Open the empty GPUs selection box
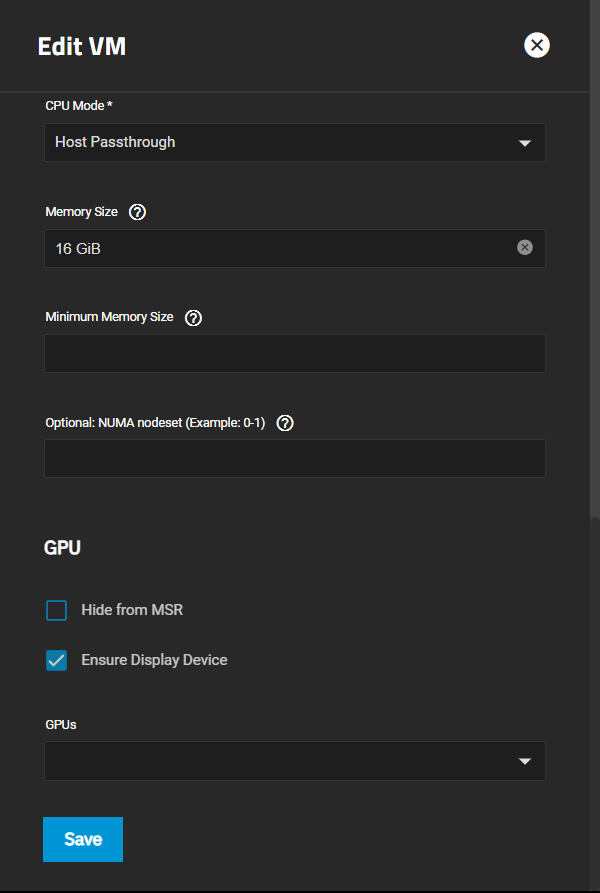The image size is (600, 893). [x=295, y=761]
